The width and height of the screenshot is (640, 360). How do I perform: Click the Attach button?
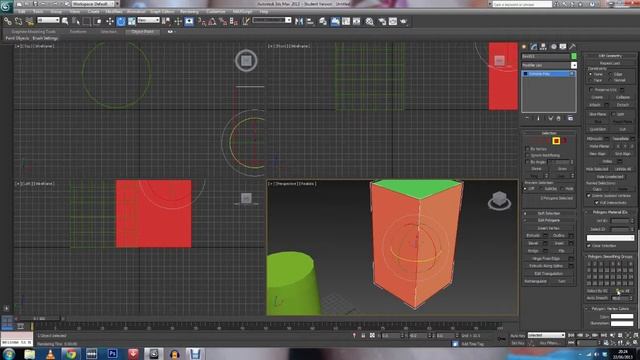click(x=596, y=105)
